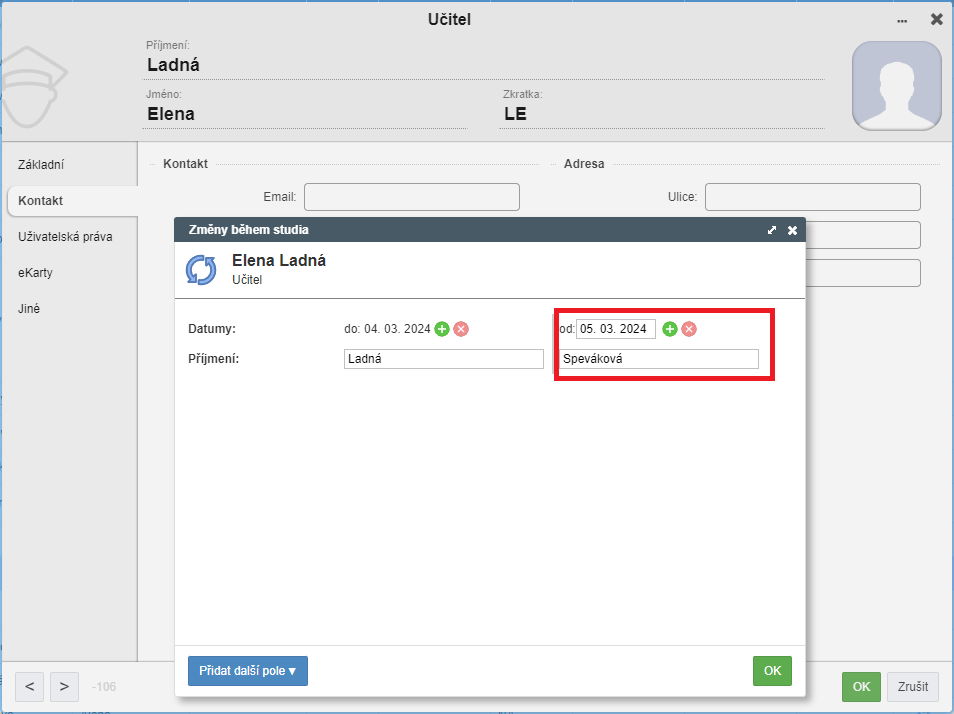Click the Příjmení field containing Speváková
This screenshot has width=954, height=714.
[659, 359]
